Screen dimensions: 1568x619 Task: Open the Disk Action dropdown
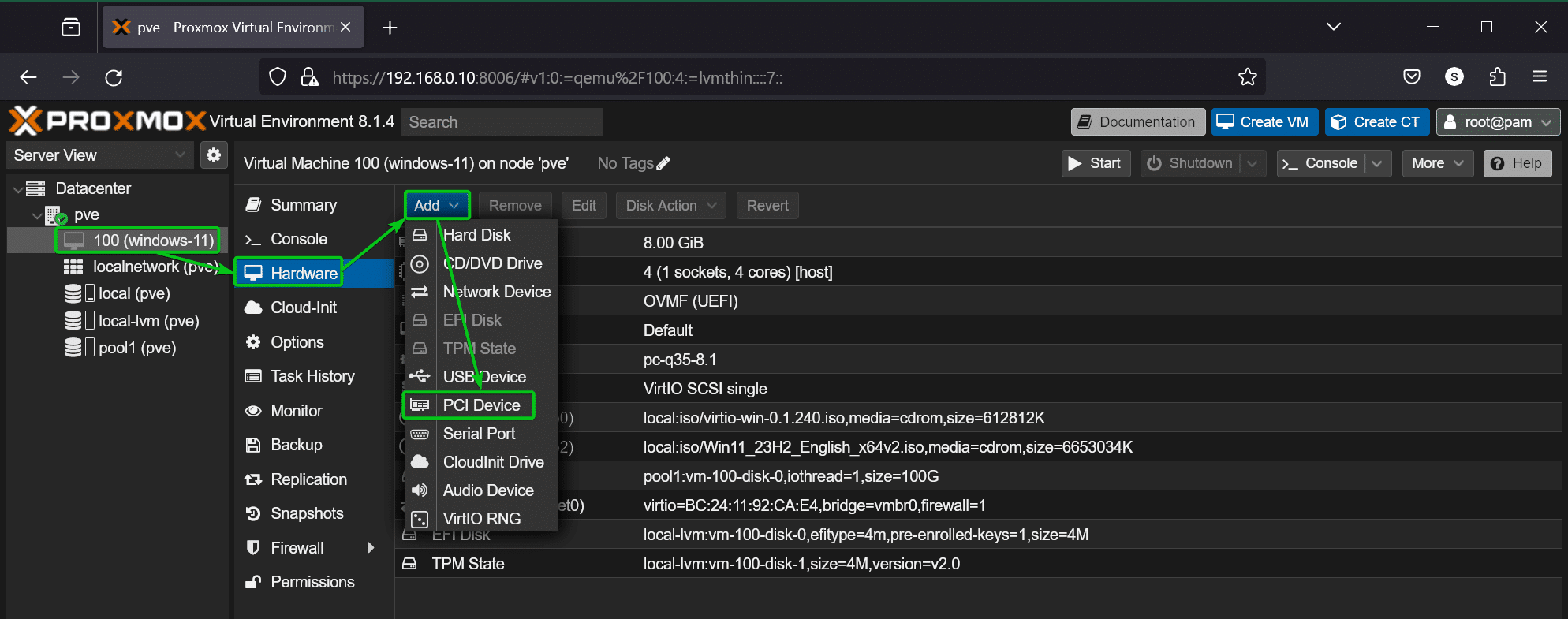(671, 206)
